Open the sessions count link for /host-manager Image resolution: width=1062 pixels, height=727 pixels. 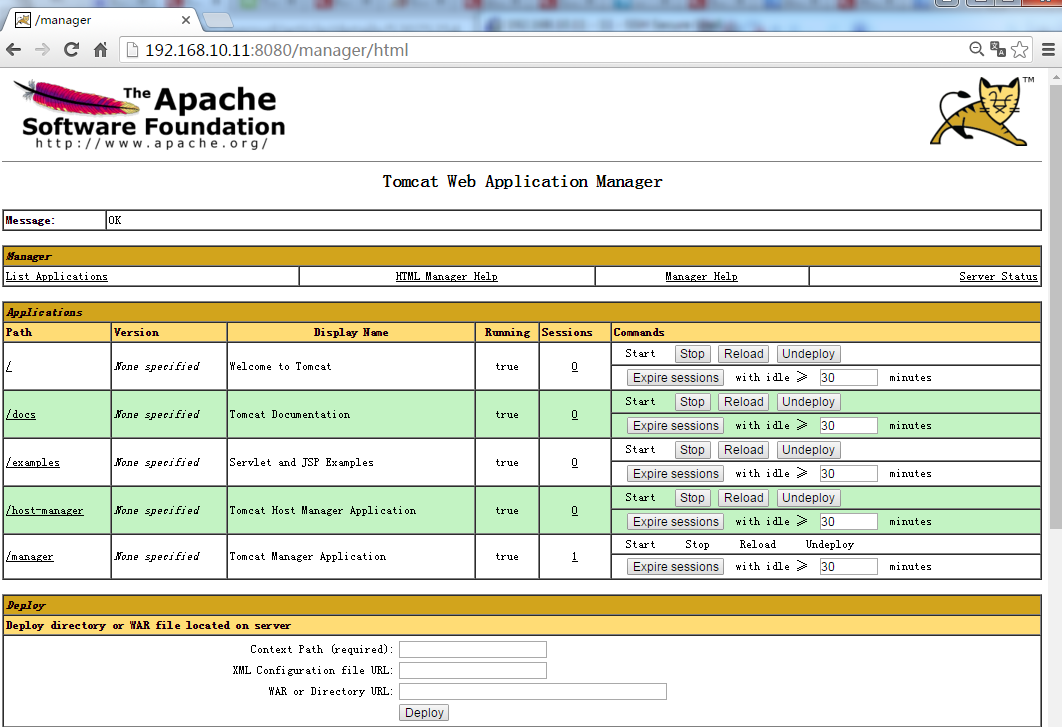tap(574, 511)
